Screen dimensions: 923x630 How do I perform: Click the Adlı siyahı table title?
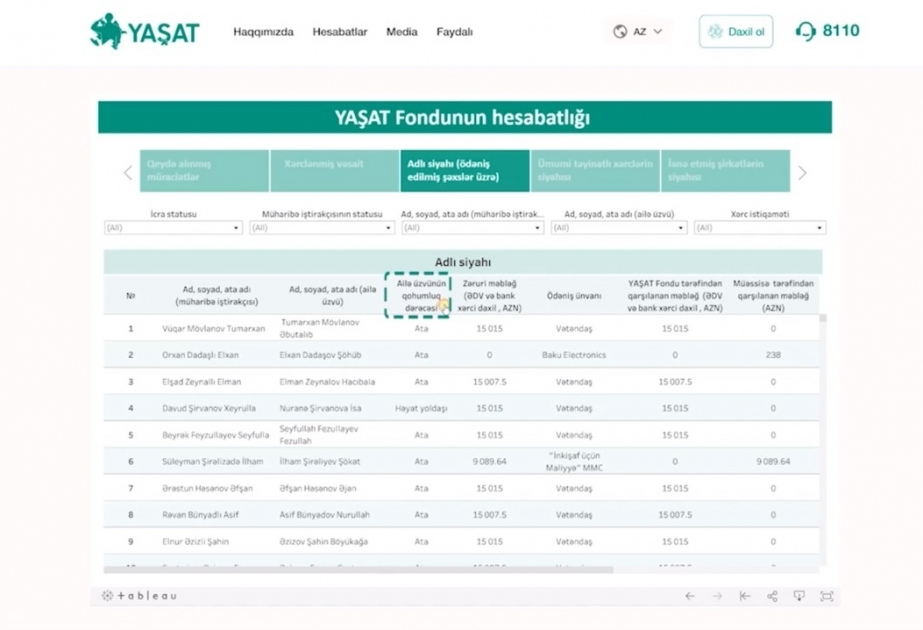point(463,262)
